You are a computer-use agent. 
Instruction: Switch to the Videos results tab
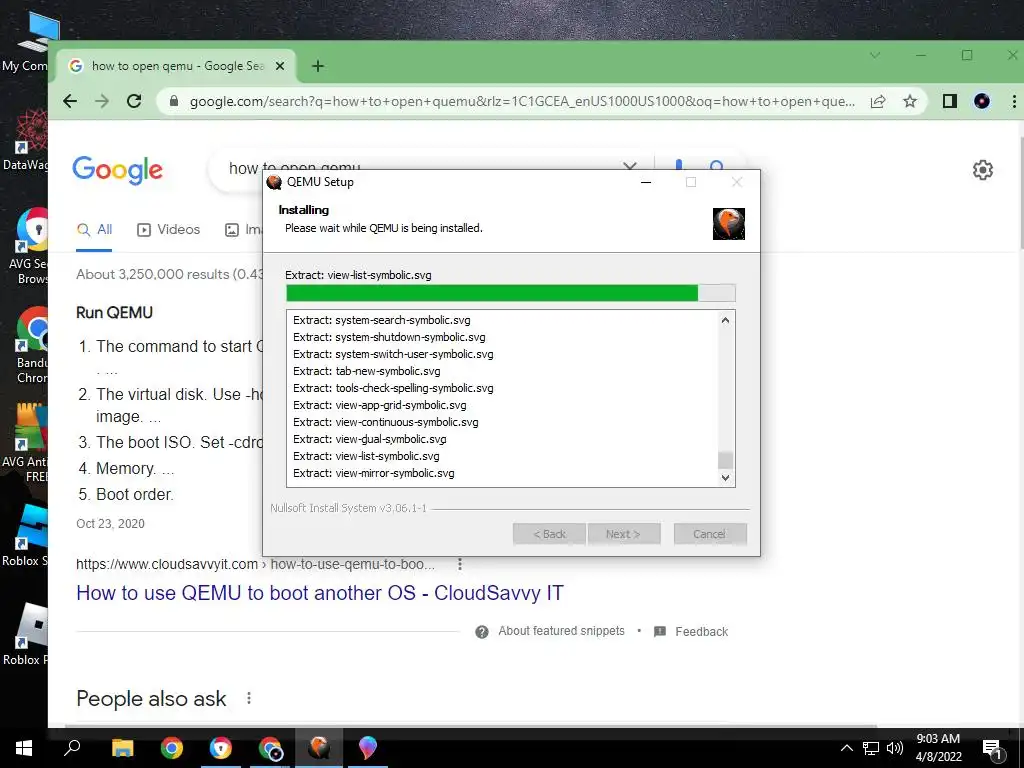coord(168,229)
